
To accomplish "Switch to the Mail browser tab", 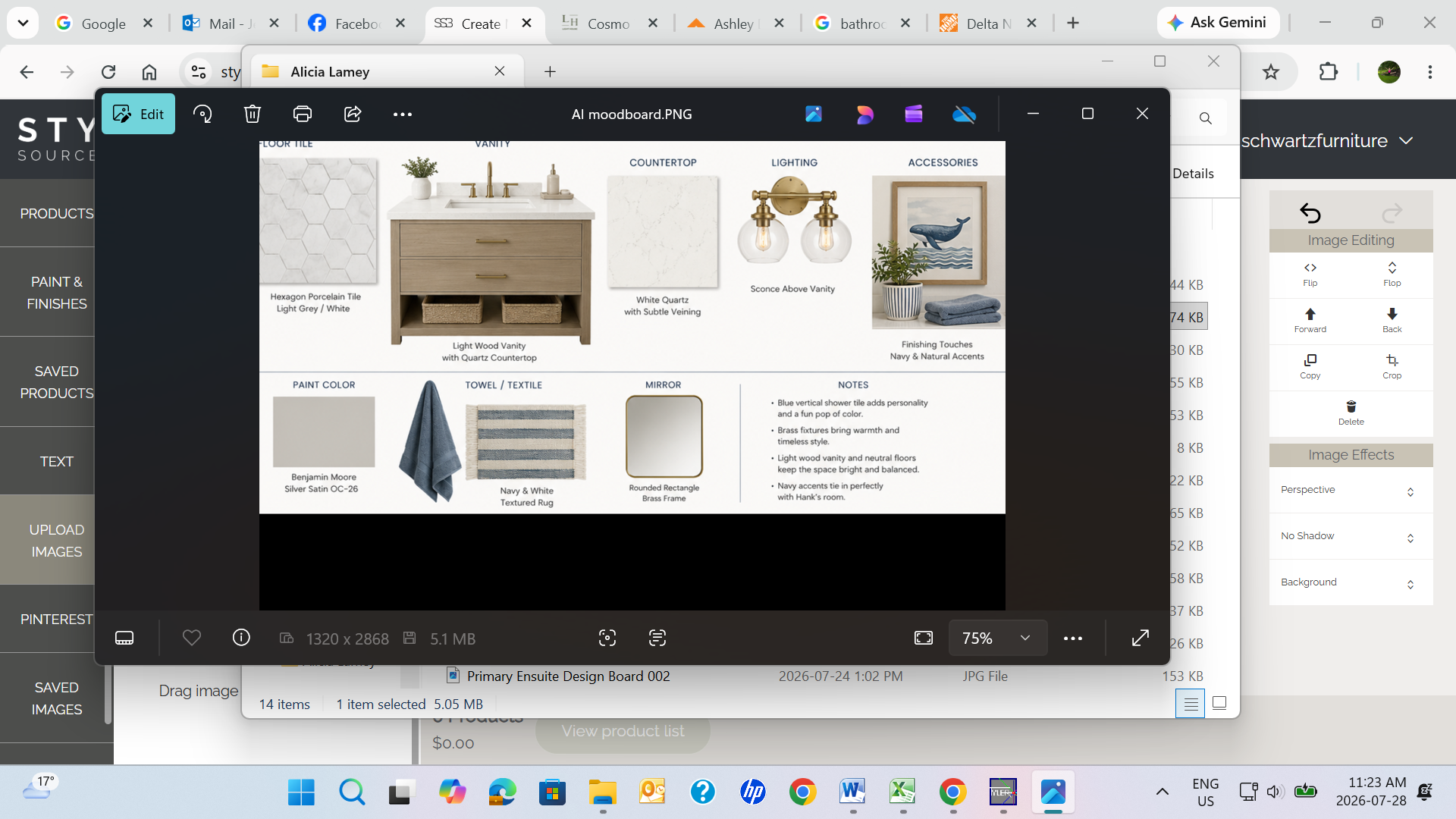I will 231,24.
